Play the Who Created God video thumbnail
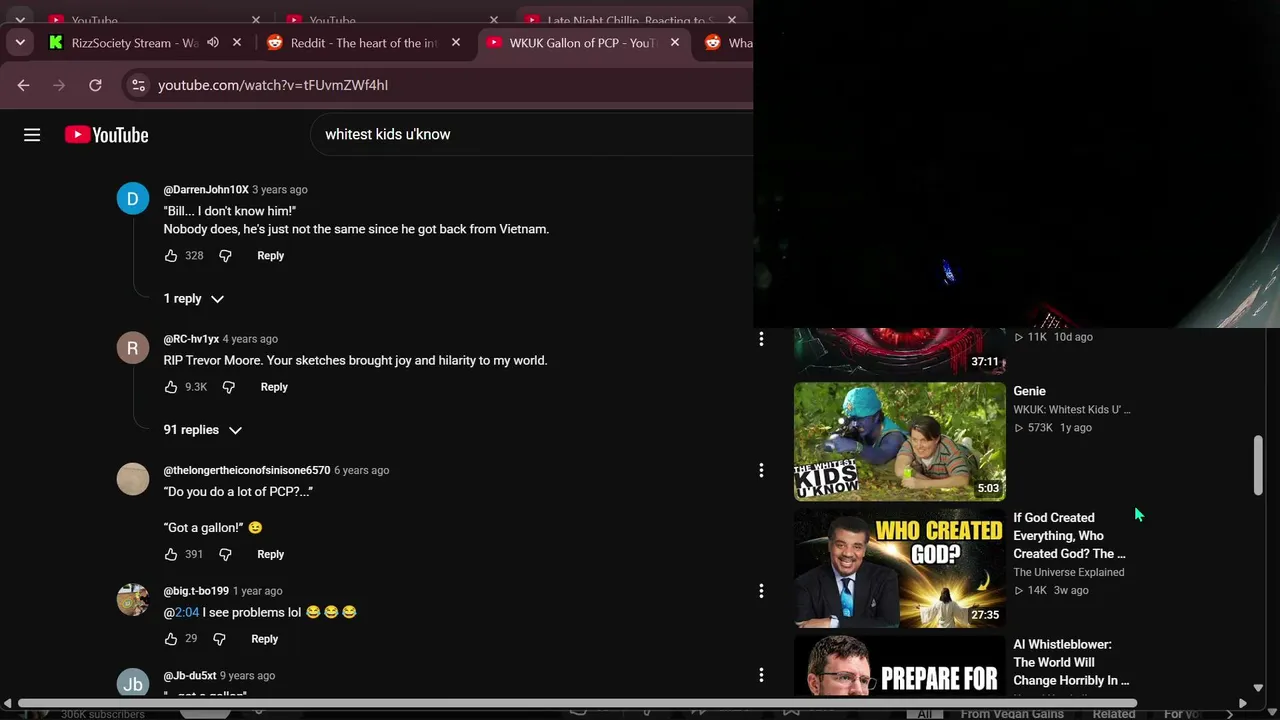The height and width of the screenshot is (720, 1280). point(900,568)
